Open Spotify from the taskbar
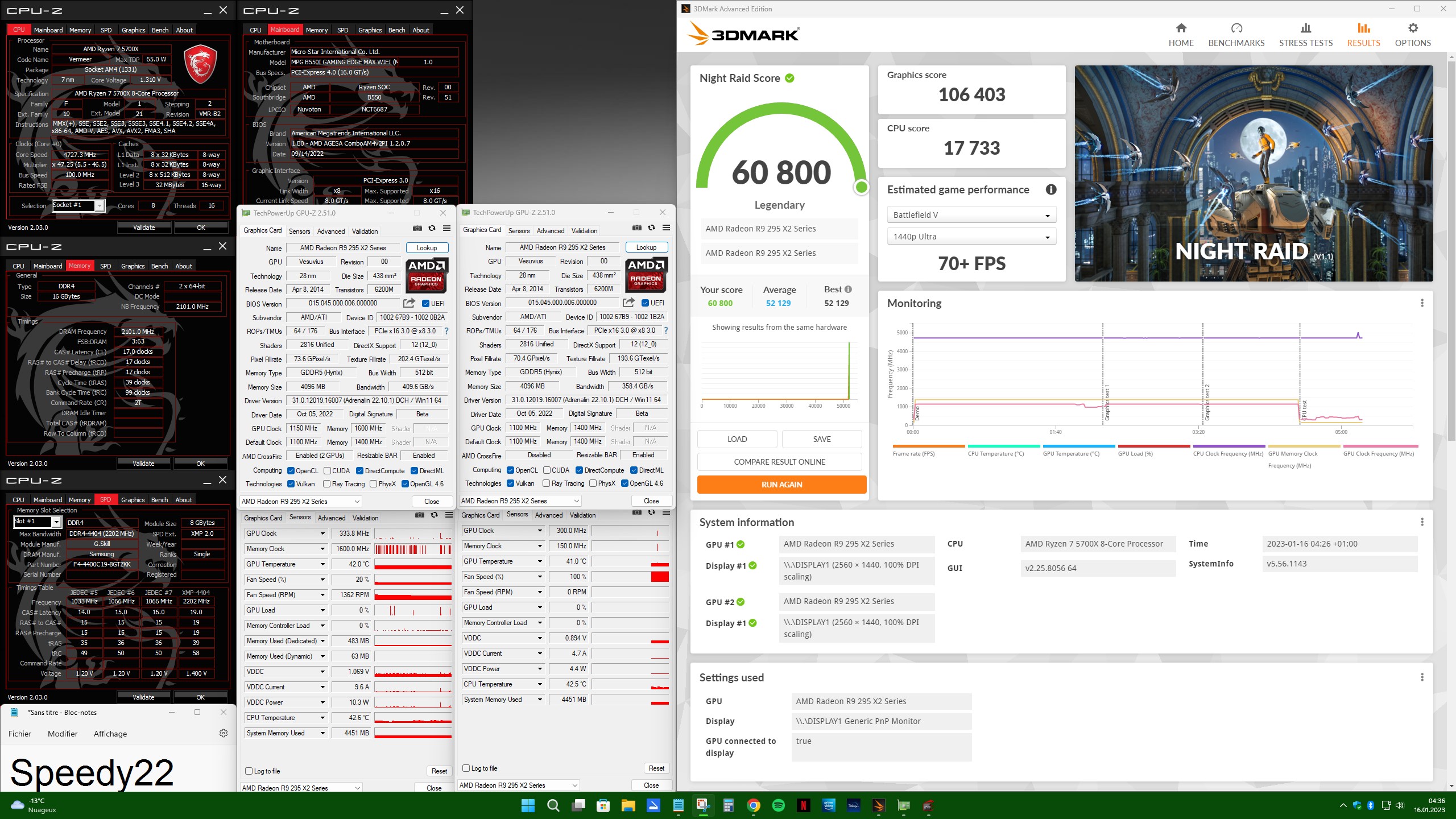The width and height of the screenshot is (1456, 819). tap(779, 805)
